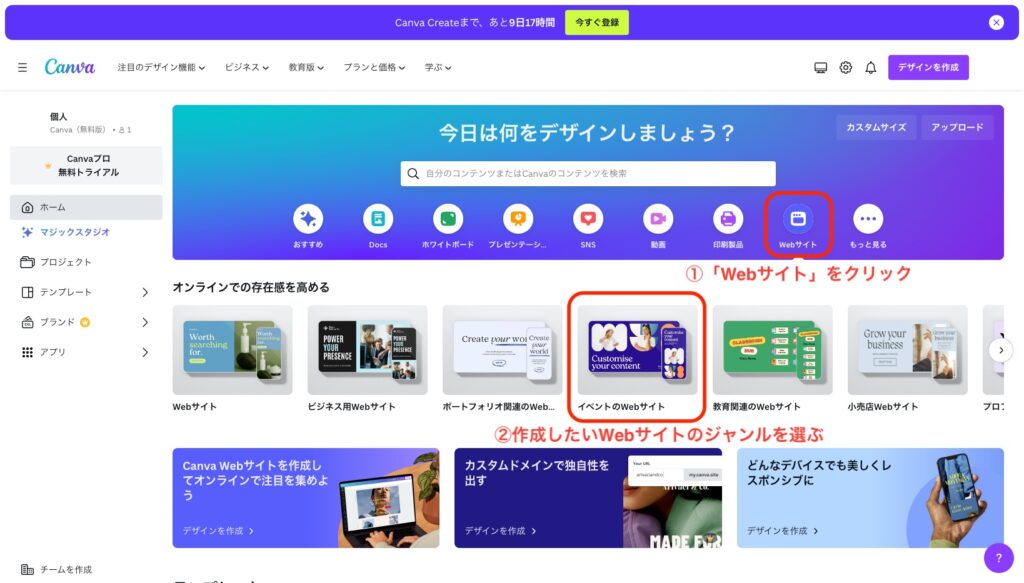
Task: Open the hamburger main menu
Action: point(22,67)
